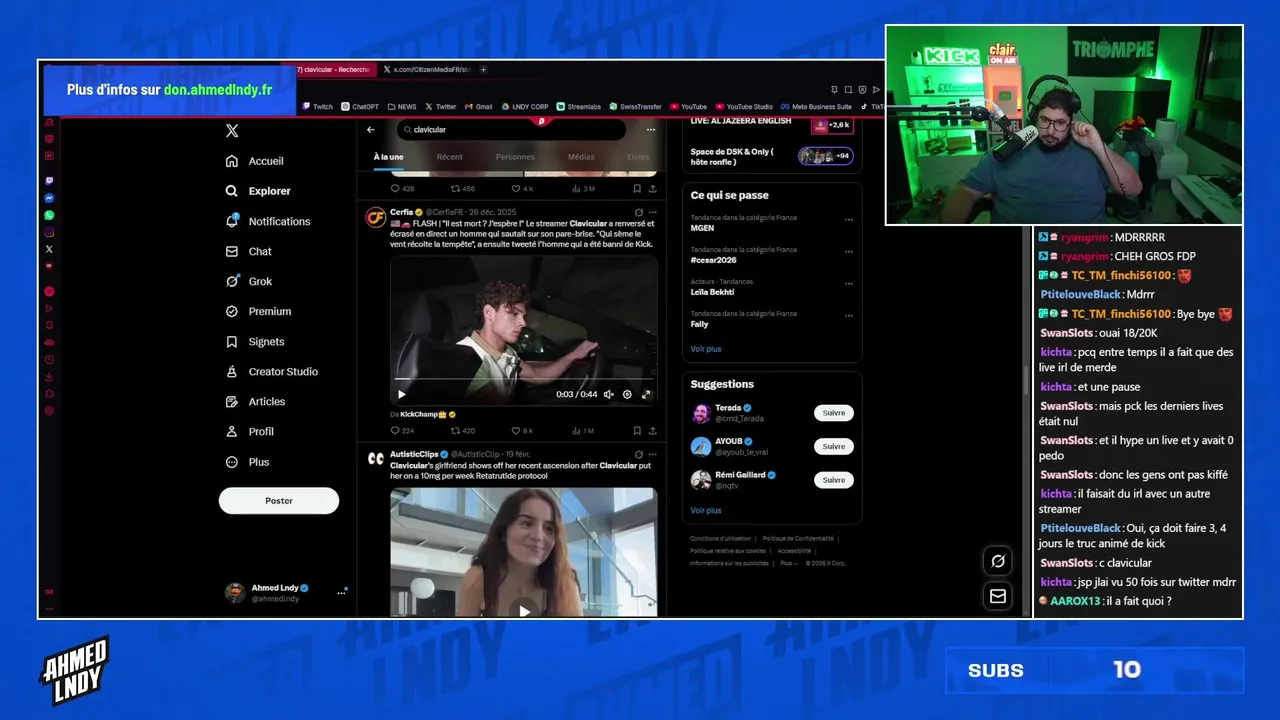This screenshot has height=720, width=1280.
Task: Repost the Cerfia tweet (420)
Action: 463,431
